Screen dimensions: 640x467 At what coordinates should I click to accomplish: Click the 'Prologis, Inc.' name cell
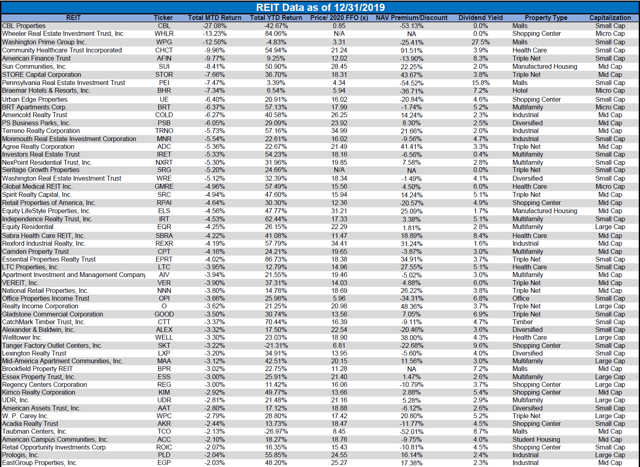[20, 455]
